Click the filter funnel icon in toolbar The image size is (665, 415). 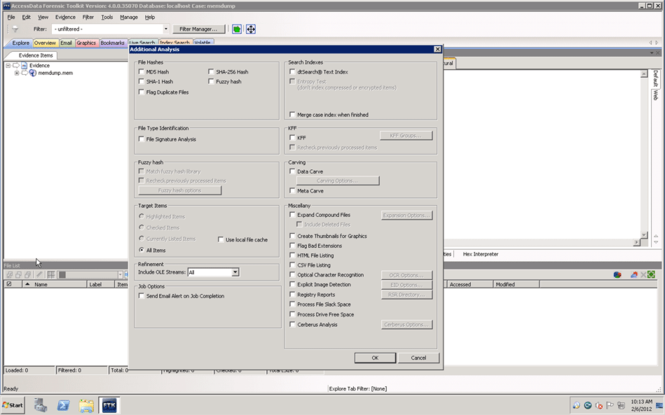click(x=15, y=29)
